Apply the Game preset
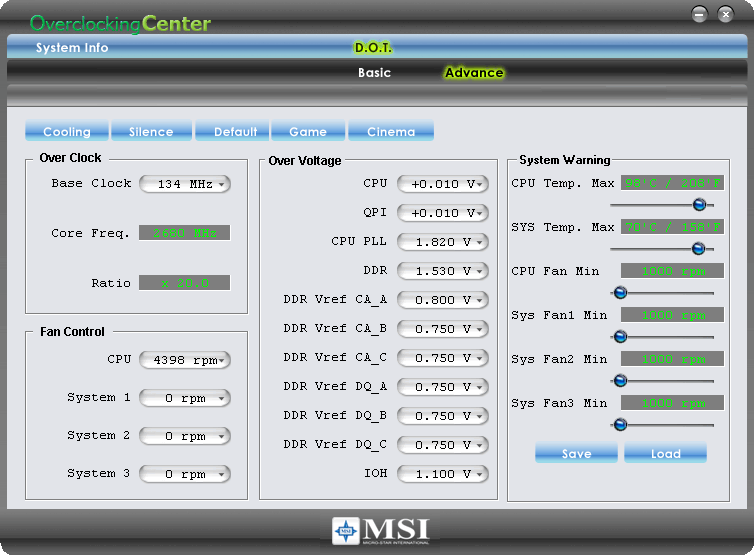754x555 pixels. click(308, 131)
